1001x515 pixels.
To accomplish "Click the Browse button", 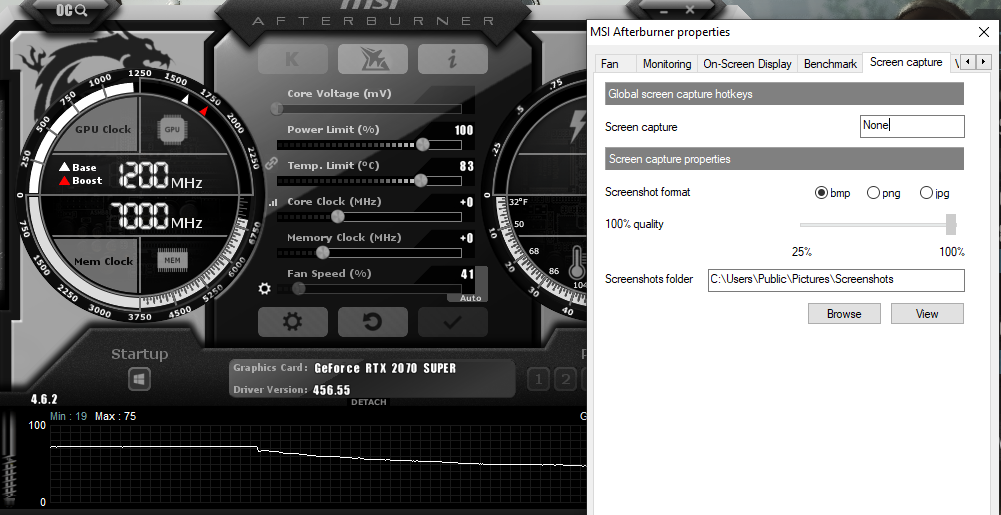I will [x=844, y=314].
